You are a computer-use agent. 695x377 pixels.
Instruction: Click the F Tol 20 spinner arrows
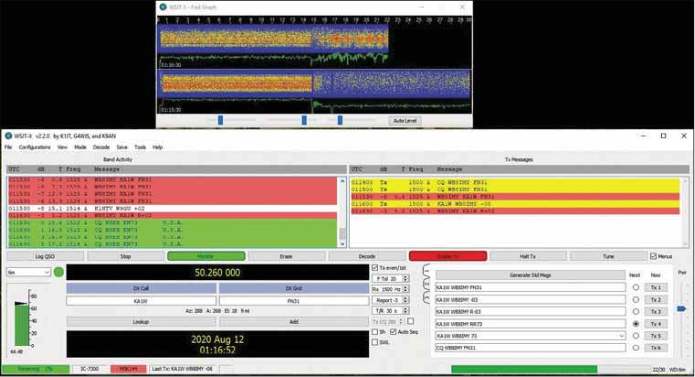click(406, 278)
